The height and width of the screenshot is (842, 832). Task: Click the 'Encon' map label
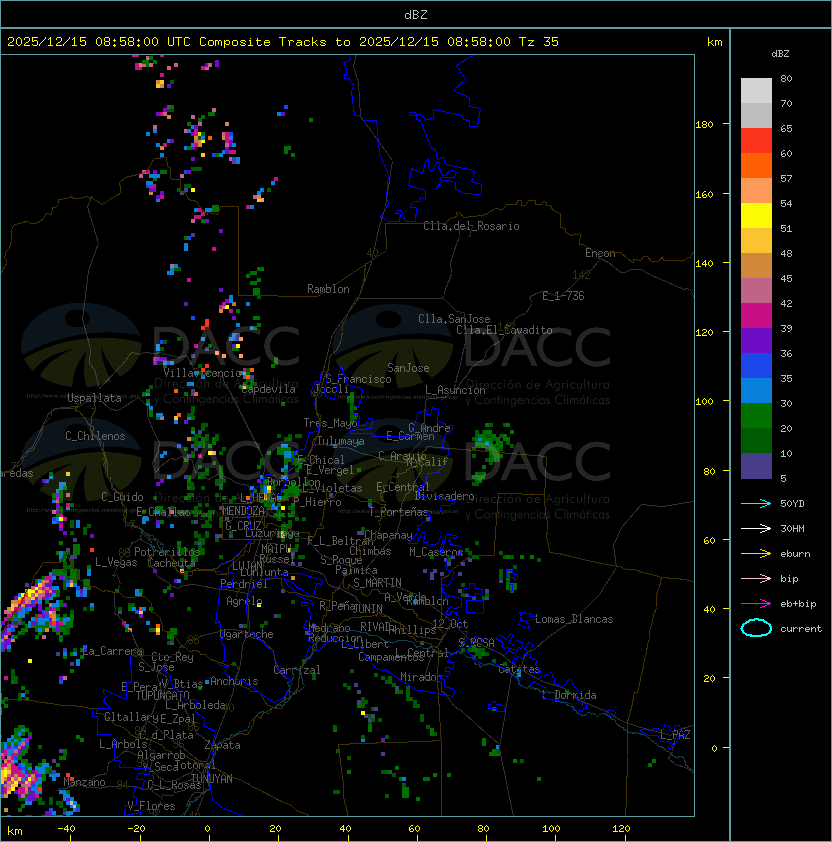pos(600,253)
